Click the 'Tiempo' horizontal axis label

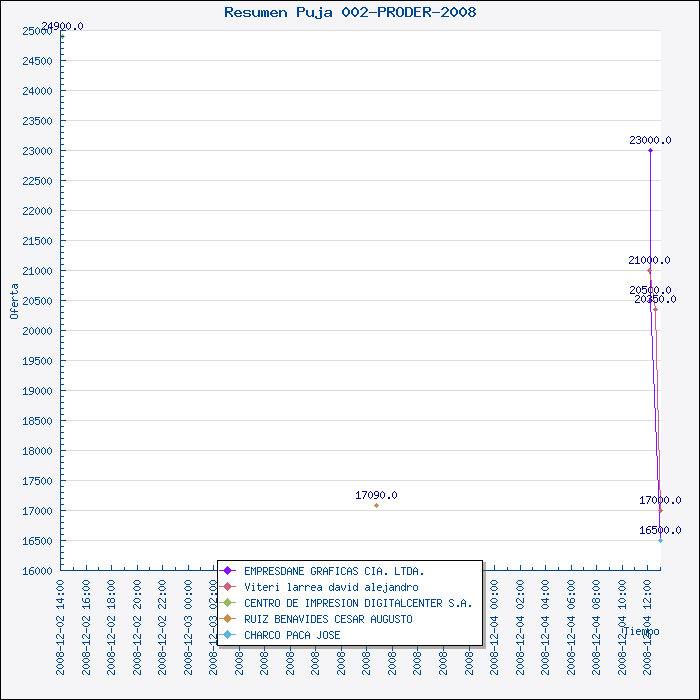pyautogui.click(x=640, y=631)
